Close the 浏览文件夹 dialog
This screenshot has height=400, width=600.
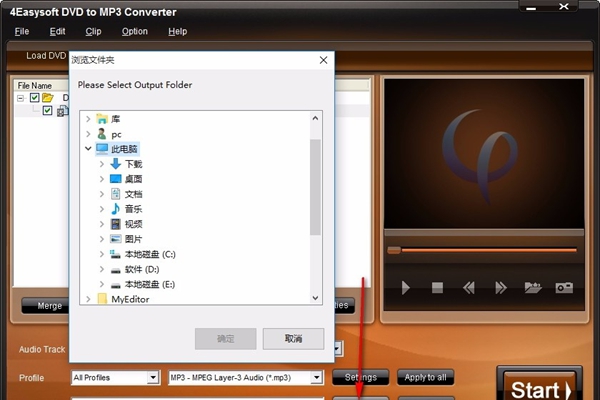323,60
